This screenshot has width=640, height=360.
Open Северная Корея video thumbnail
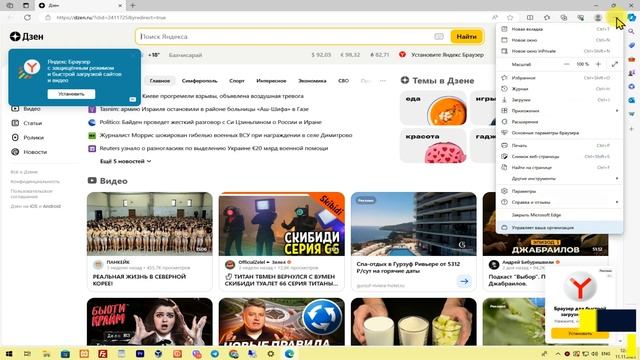pyautogui.click(x=150, y=224)
